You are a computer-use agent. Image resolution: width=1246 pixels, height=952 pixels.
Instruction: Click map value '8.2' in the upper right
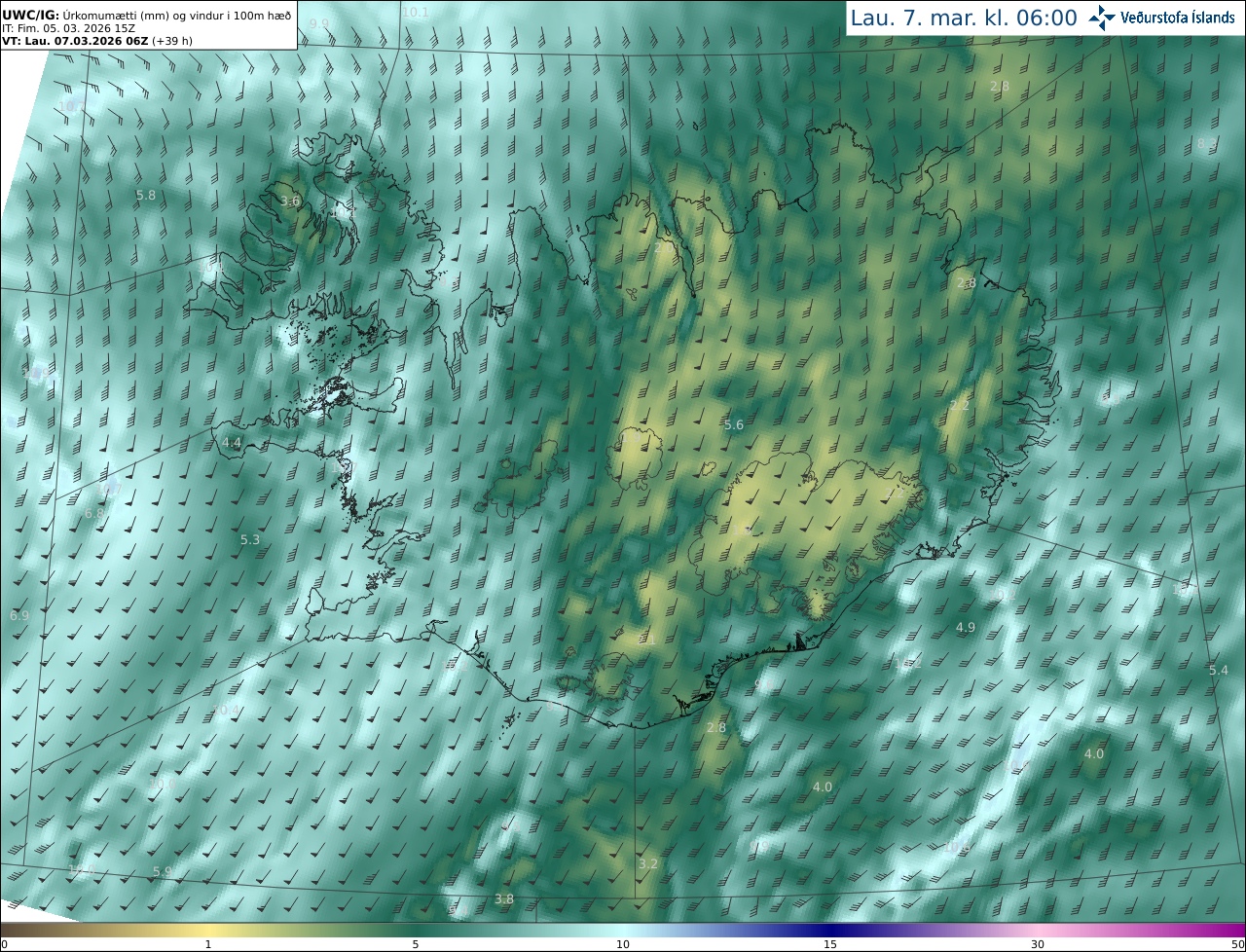[x=1207, y=144]
